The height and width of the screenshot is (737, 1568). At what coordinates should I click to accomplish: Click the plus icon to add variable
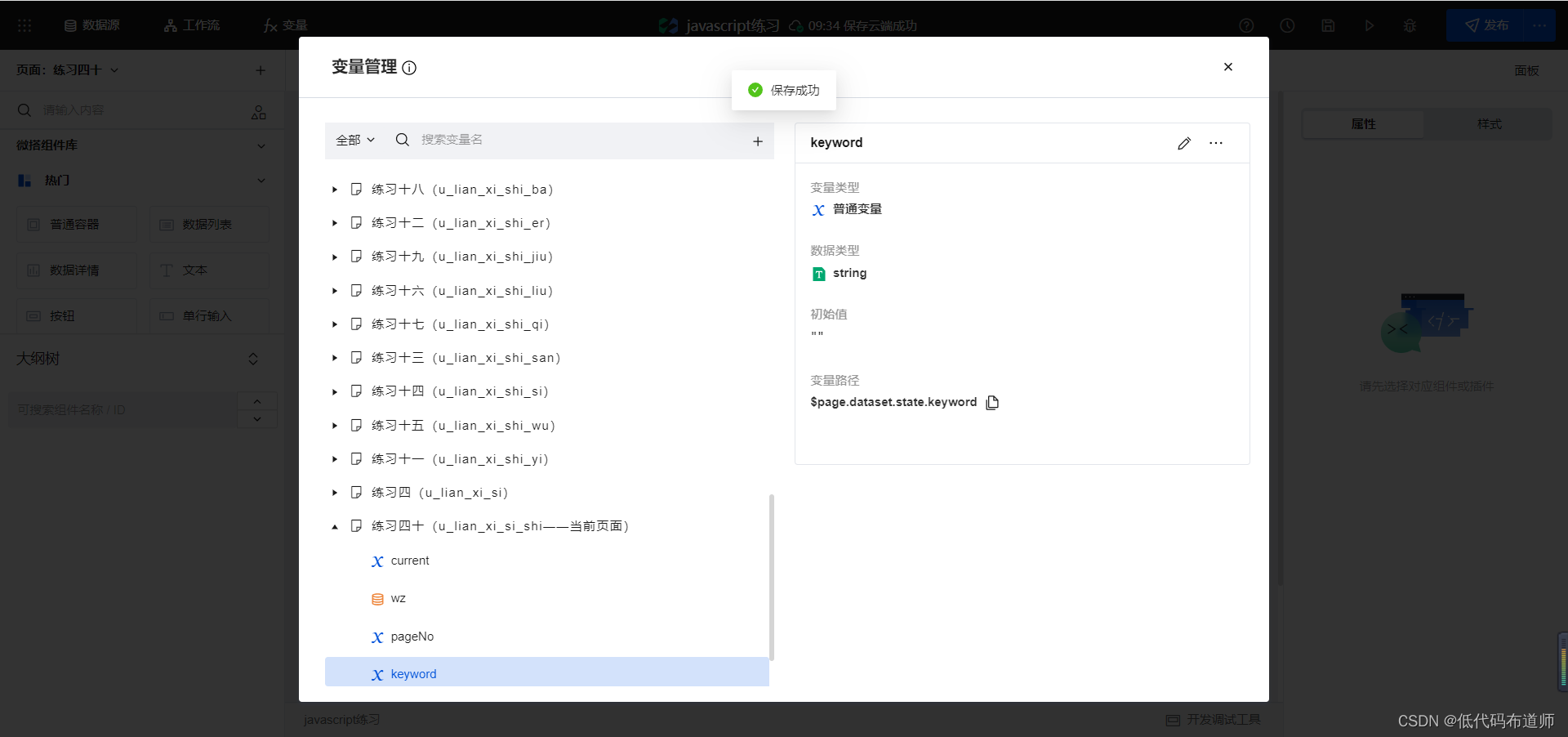[x=758, y=141]
